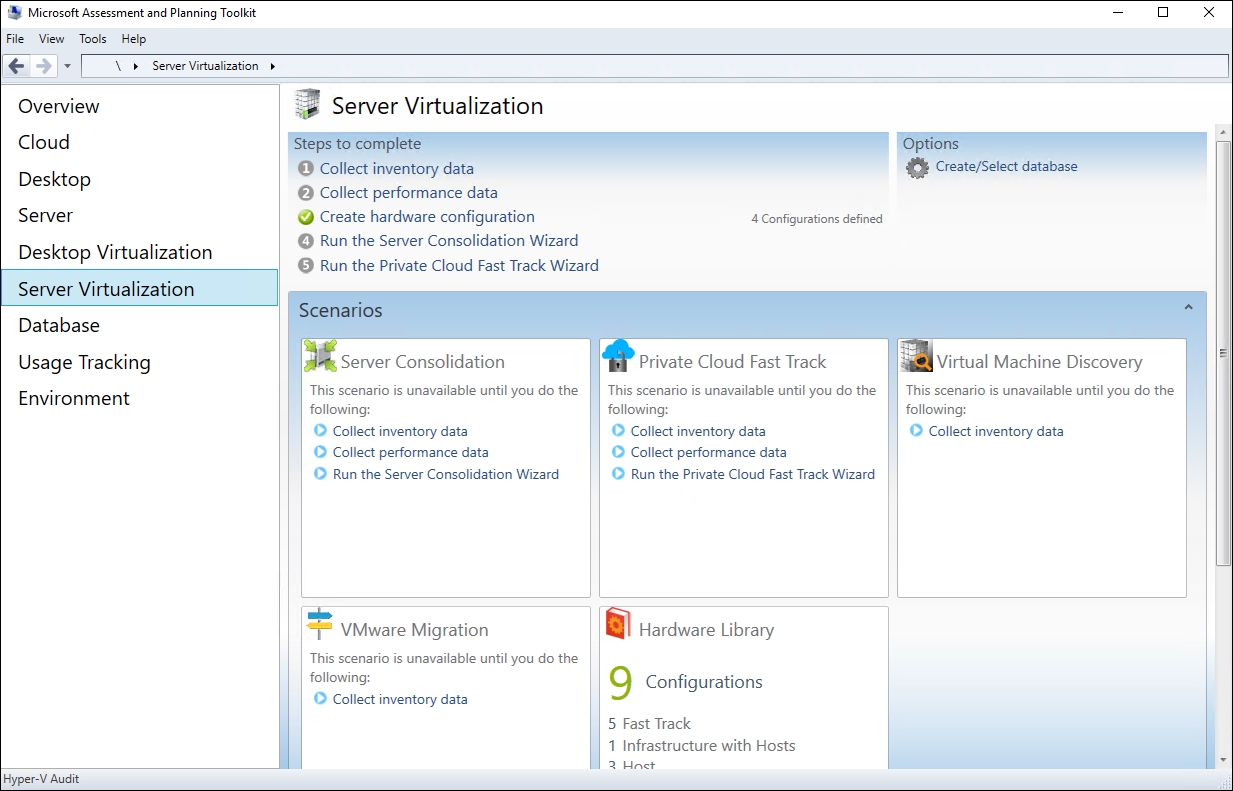Click the Virtual Machine Discovery icon
This screenshot has width=1233, height=791.
pyautogui.click(x=916, y=356)
